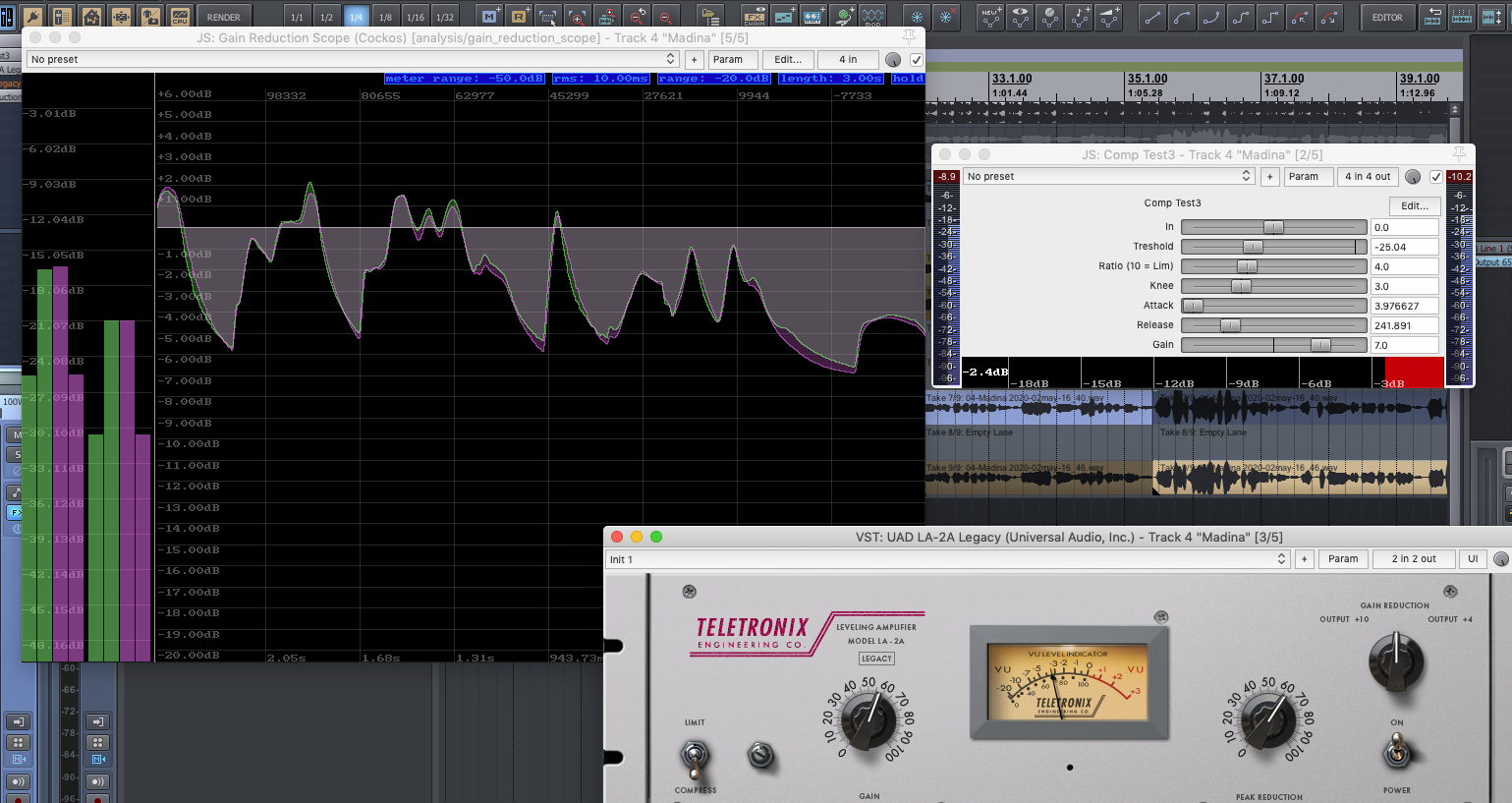Click the wet knob in Gain Reduction Scope header

[893, 60]
